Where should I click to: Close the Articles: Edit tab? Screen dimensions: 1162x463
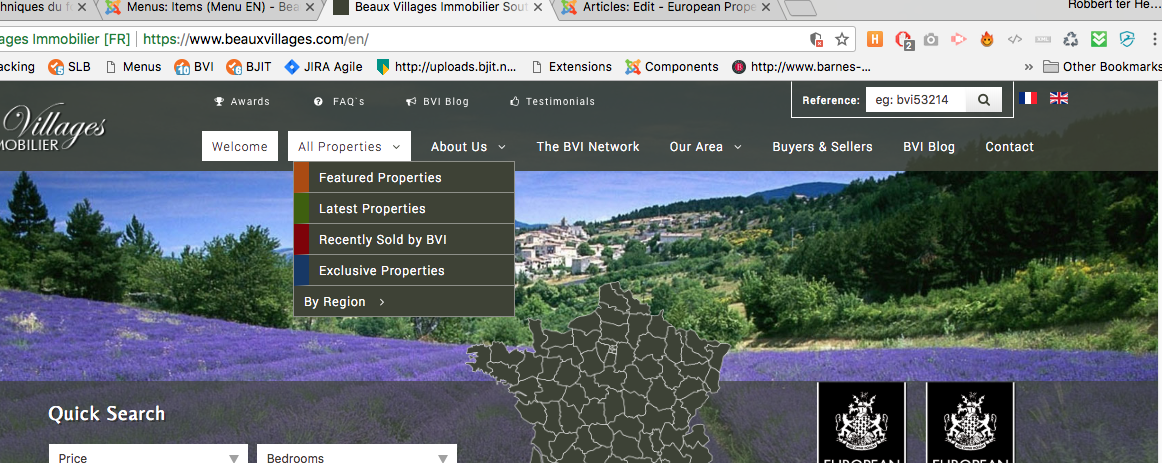(x=766, y=8)
